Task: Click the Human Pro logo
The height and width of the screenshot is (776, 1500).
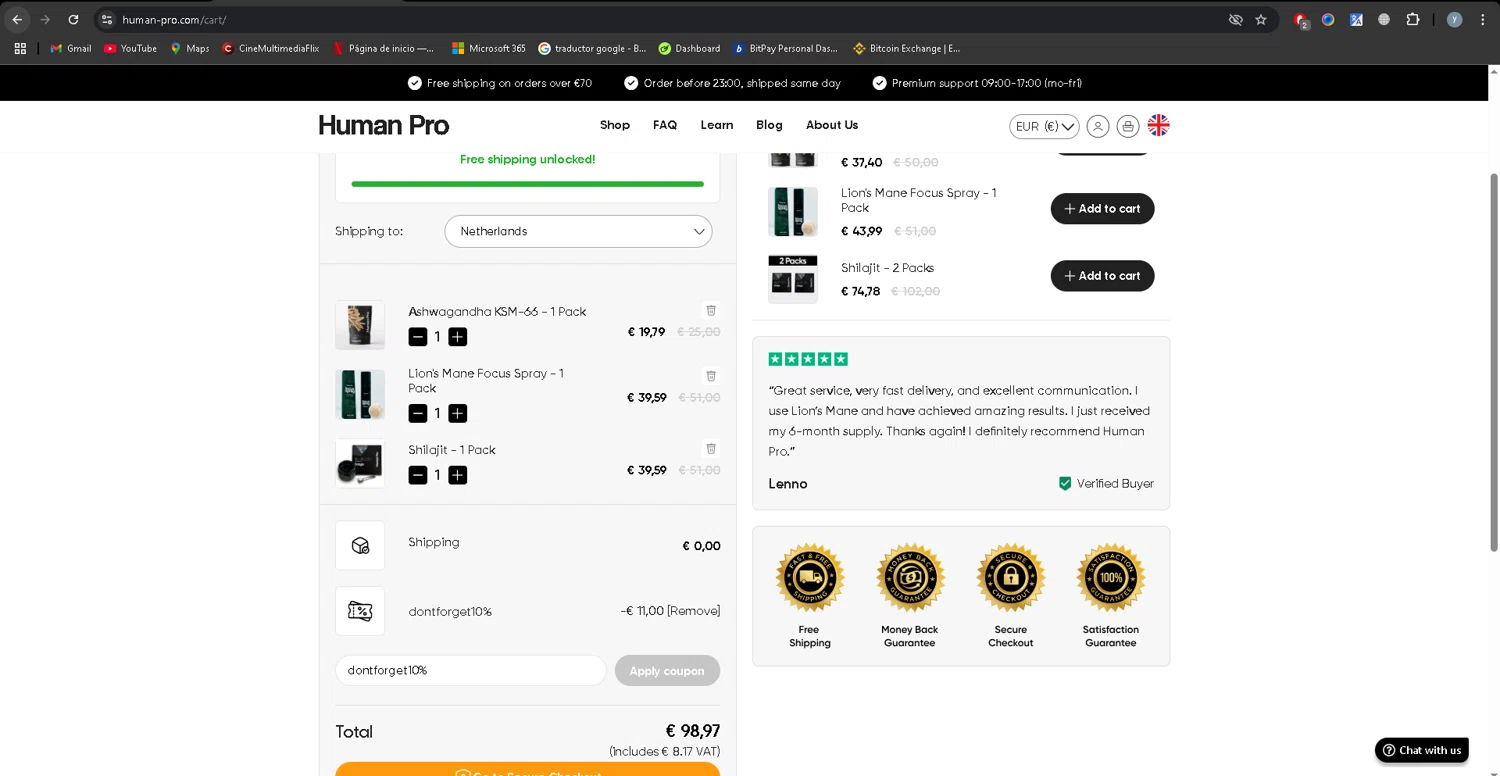Action: pyautogui.click(x=384, y=125)
